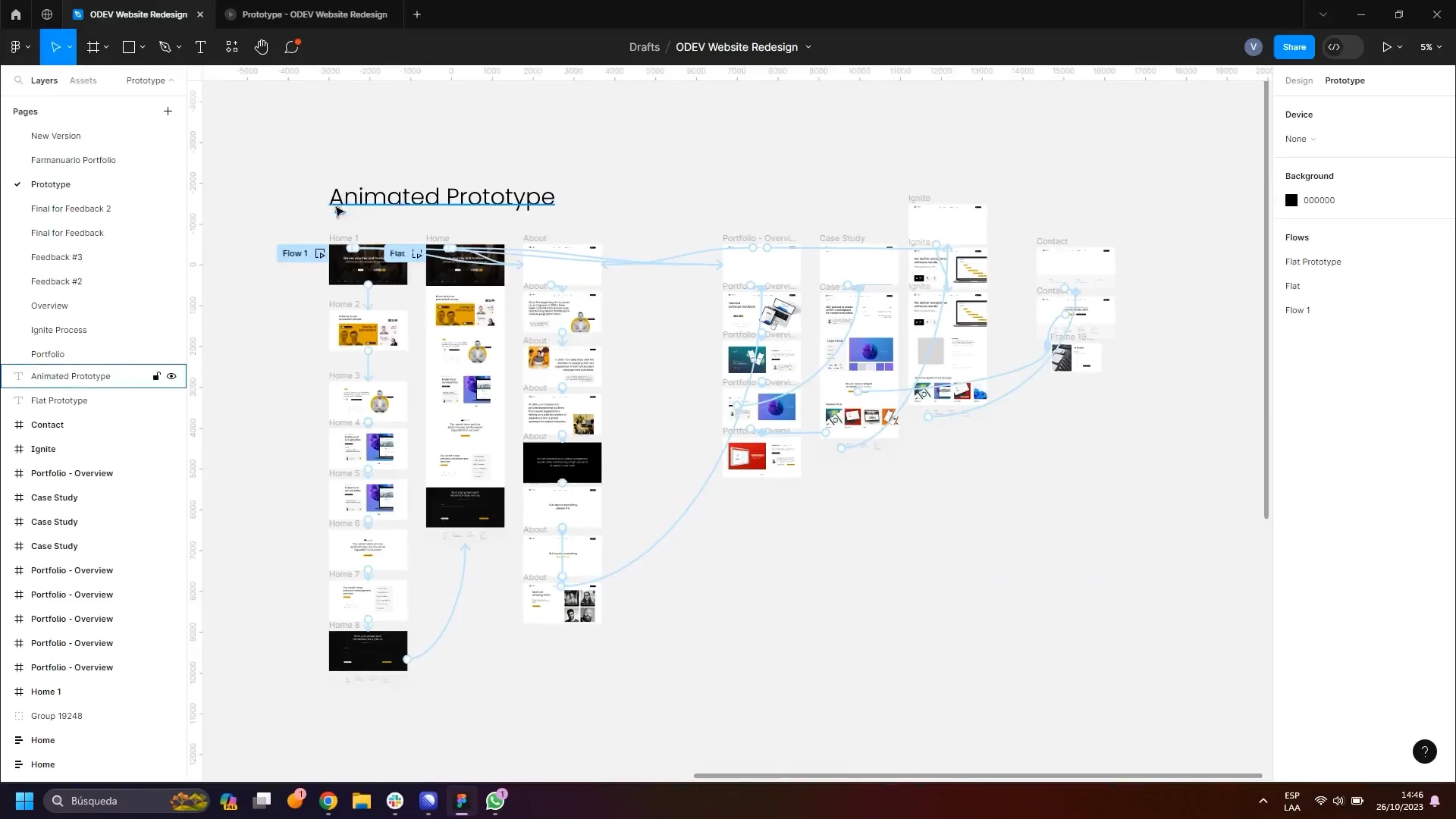Select the Frame tool
1456x819 pixels.
click(92, 46)
